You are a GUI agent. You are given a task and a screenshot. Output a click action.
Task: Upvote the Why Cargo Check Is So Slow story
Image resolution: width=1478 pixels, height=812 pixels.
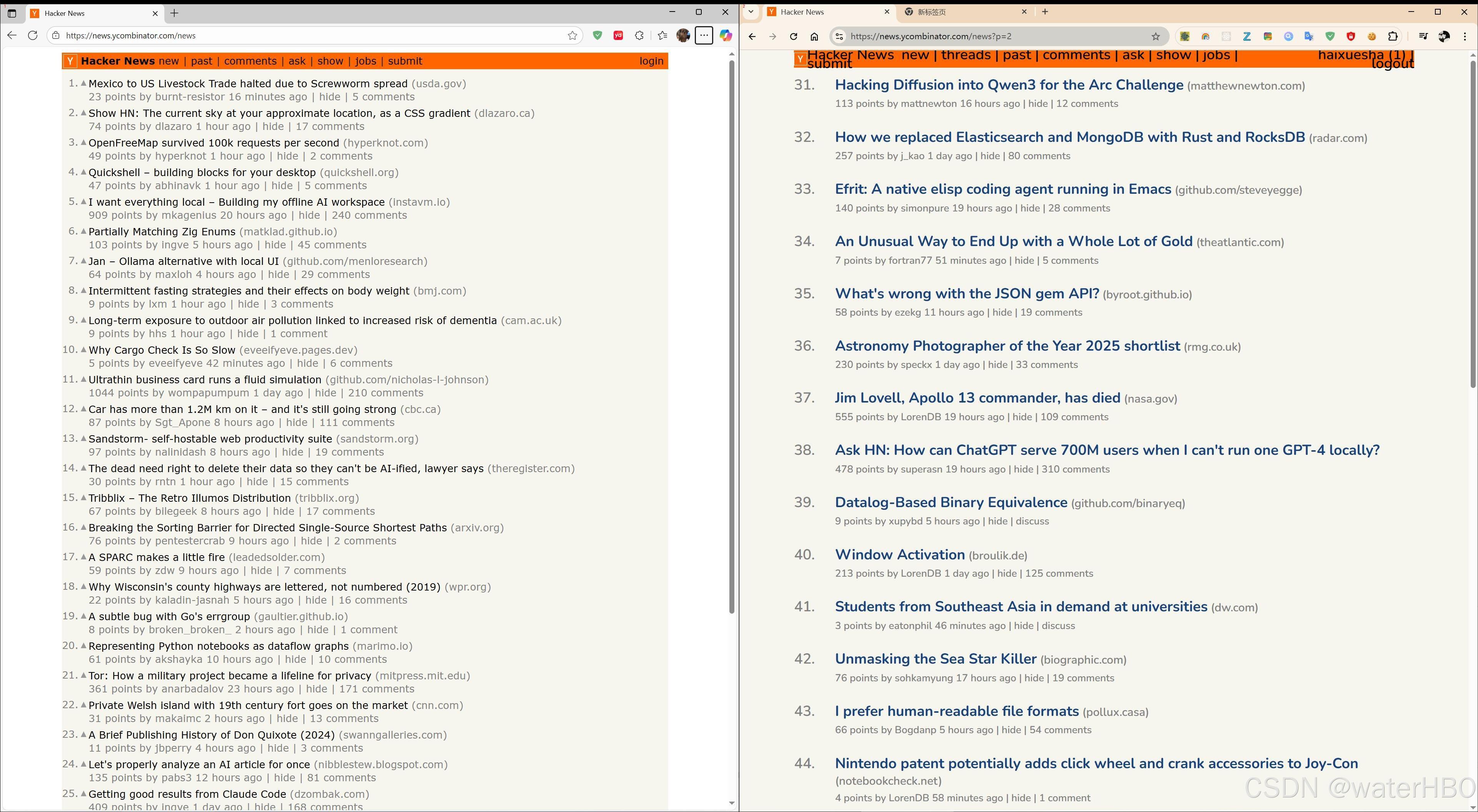pyautogui.click(x=83, y=349)
